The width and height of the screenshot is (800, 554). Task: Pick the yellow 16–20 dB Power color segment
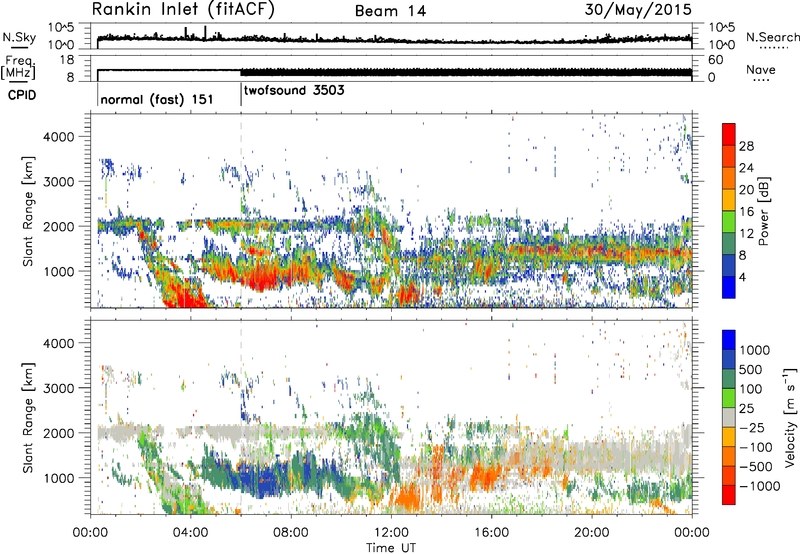point(729,200)
